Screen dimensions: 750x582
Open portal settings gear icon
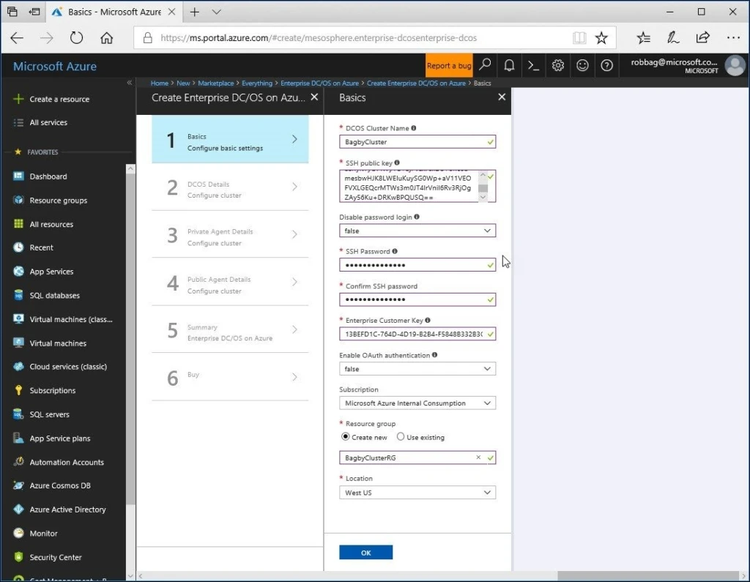(558, 66)
